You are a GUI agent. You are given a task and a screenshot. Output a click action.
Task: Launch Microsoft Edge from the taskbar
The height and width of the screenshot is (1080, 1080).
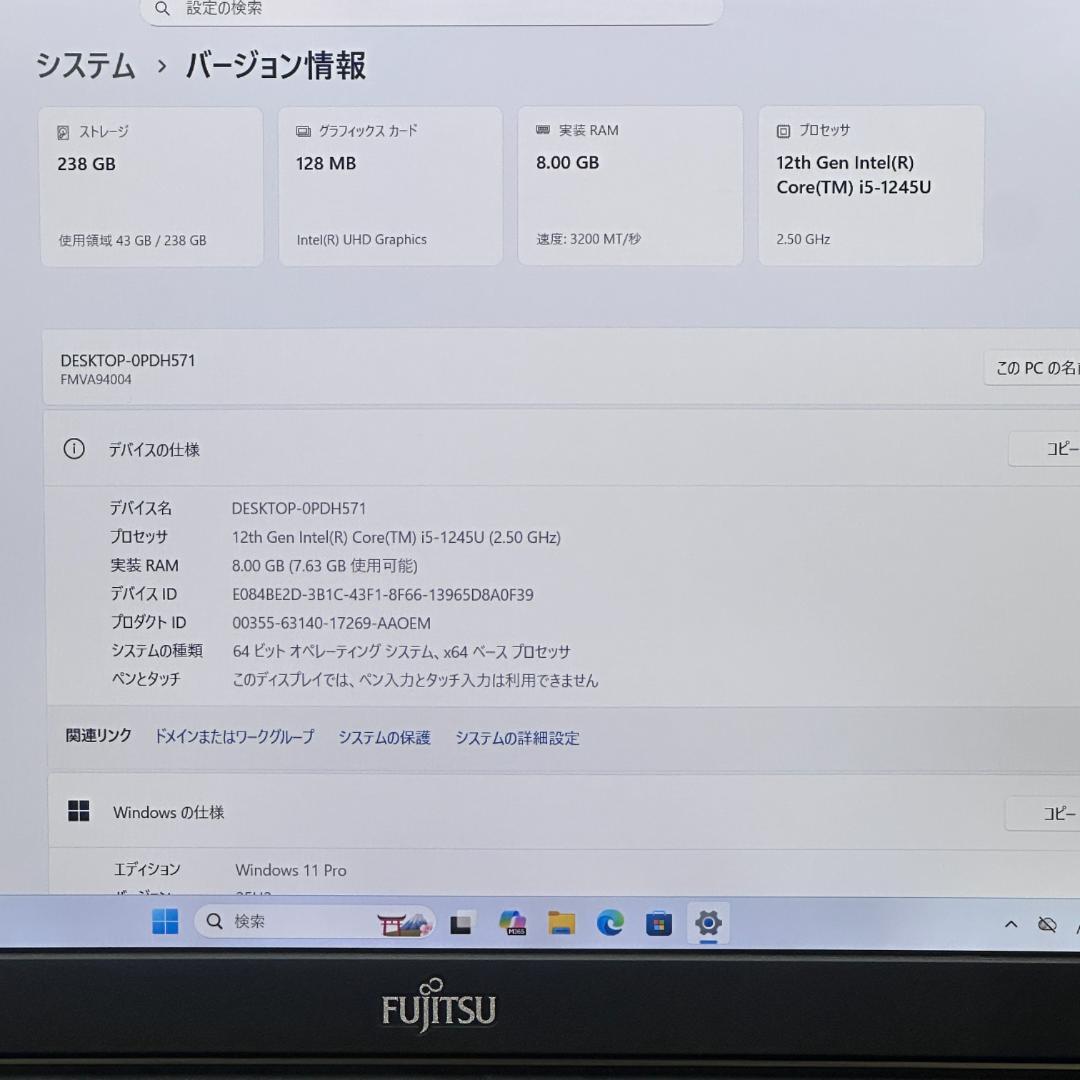click(610, 922)
